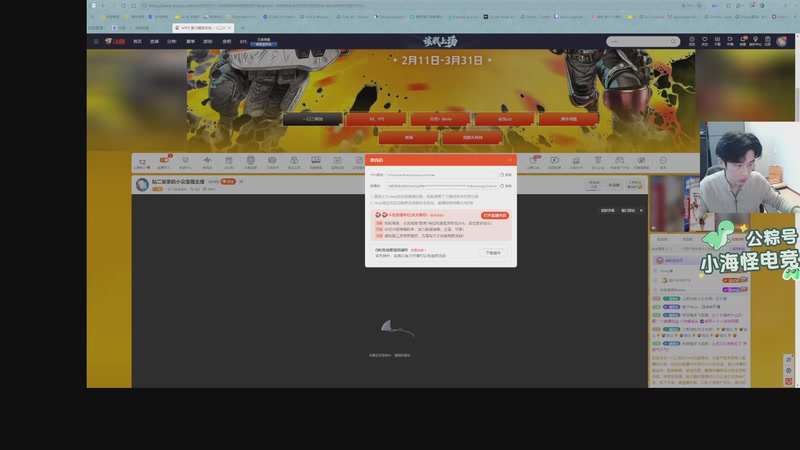Open the user avatar in header
Screen dimensions: 800x450
pos(781,41)
